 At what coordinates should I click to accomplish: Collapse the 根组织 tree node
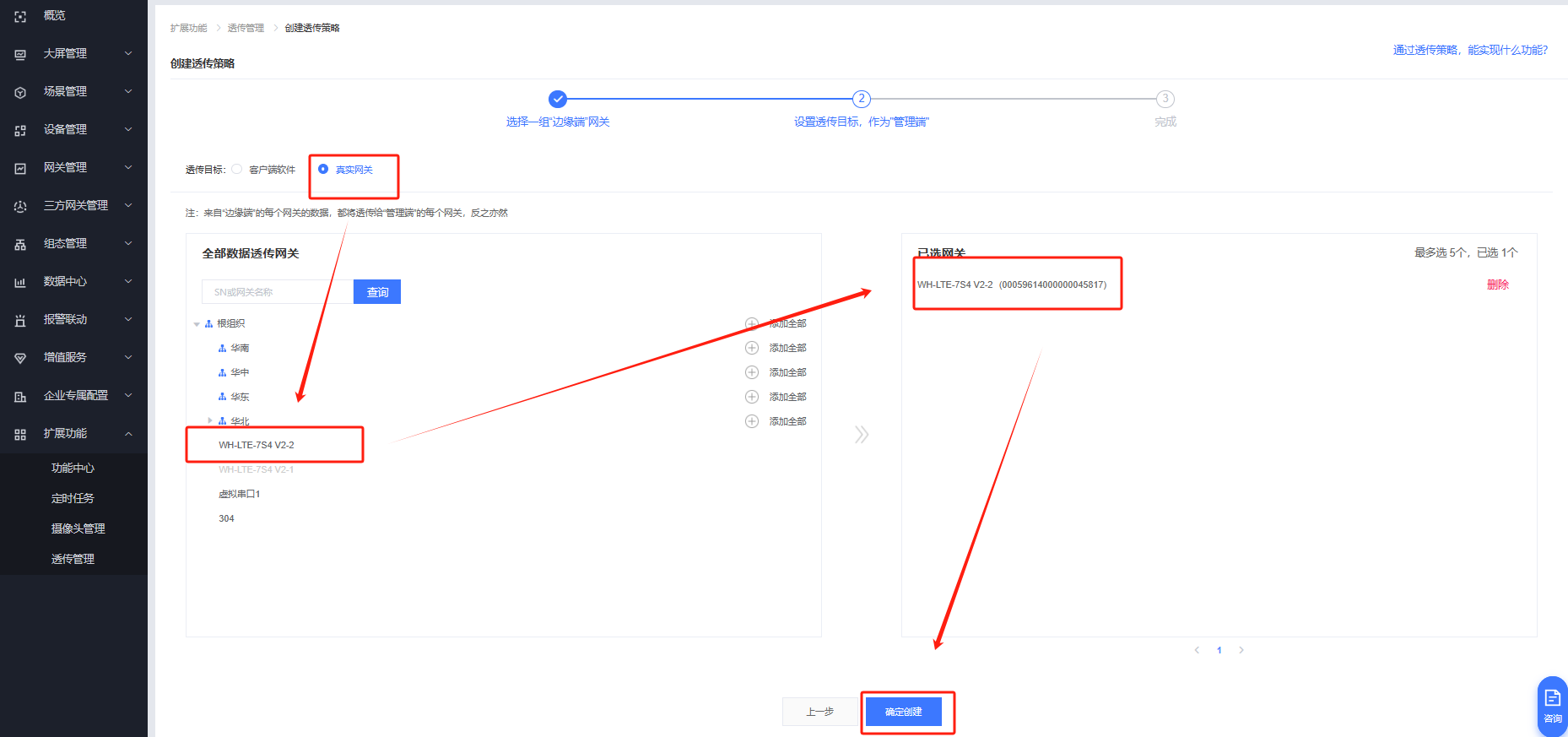click(x=197, y=324)
